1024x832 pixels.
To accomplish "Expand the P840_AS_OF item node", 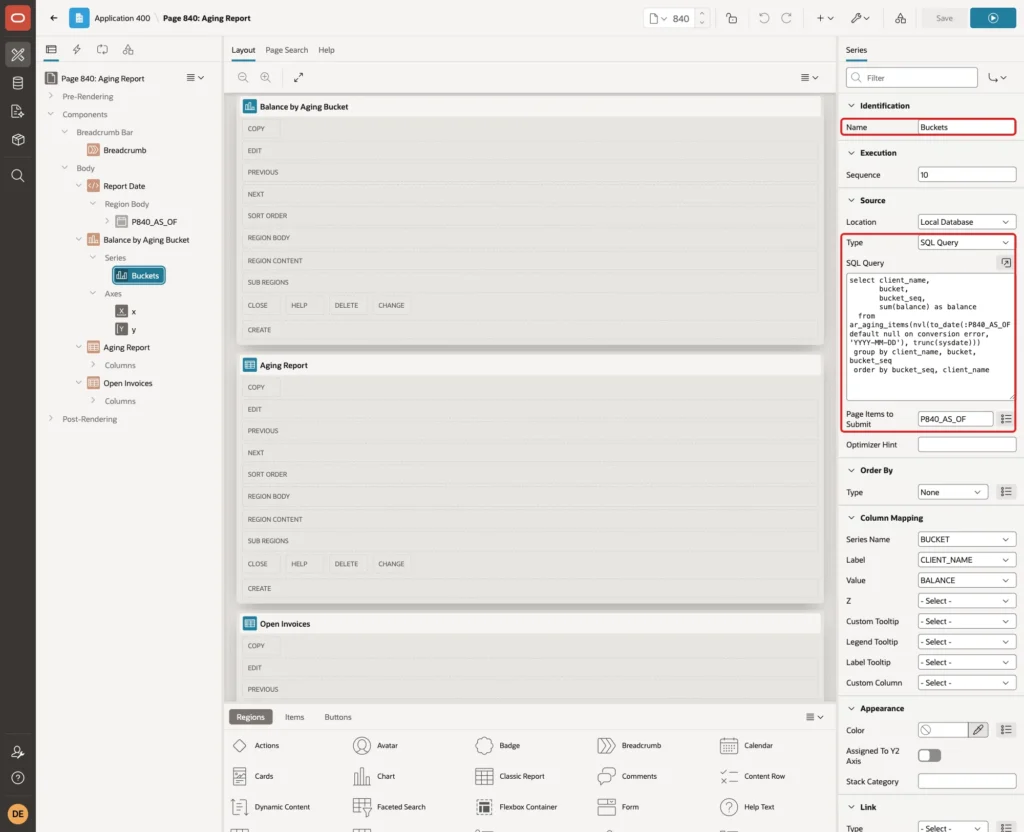I will 107,221.
